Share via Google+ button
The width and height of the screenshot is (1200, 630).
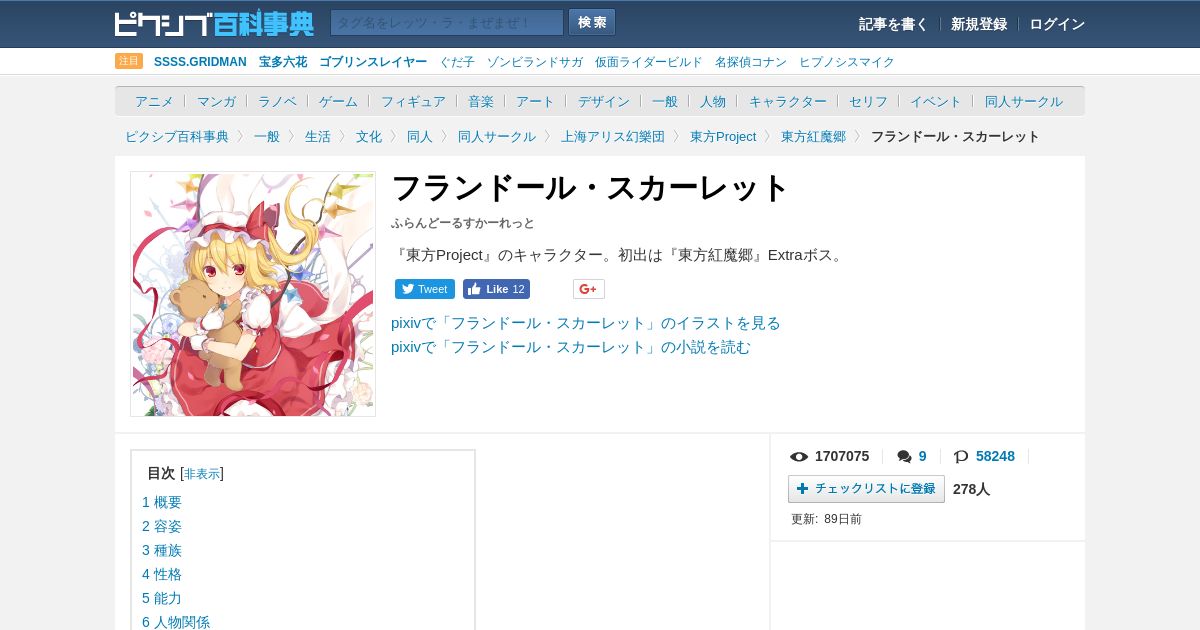tap(589, 289)
